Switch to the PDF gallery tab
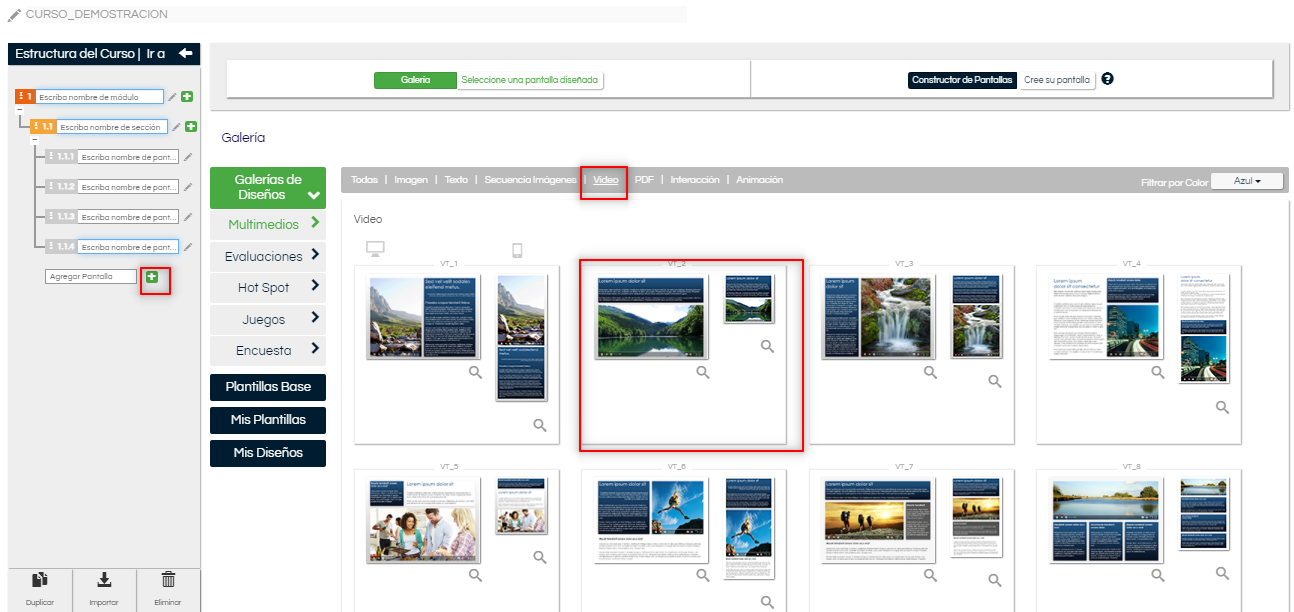This screenshot has width=1294, height=612. tap(644, 180)
